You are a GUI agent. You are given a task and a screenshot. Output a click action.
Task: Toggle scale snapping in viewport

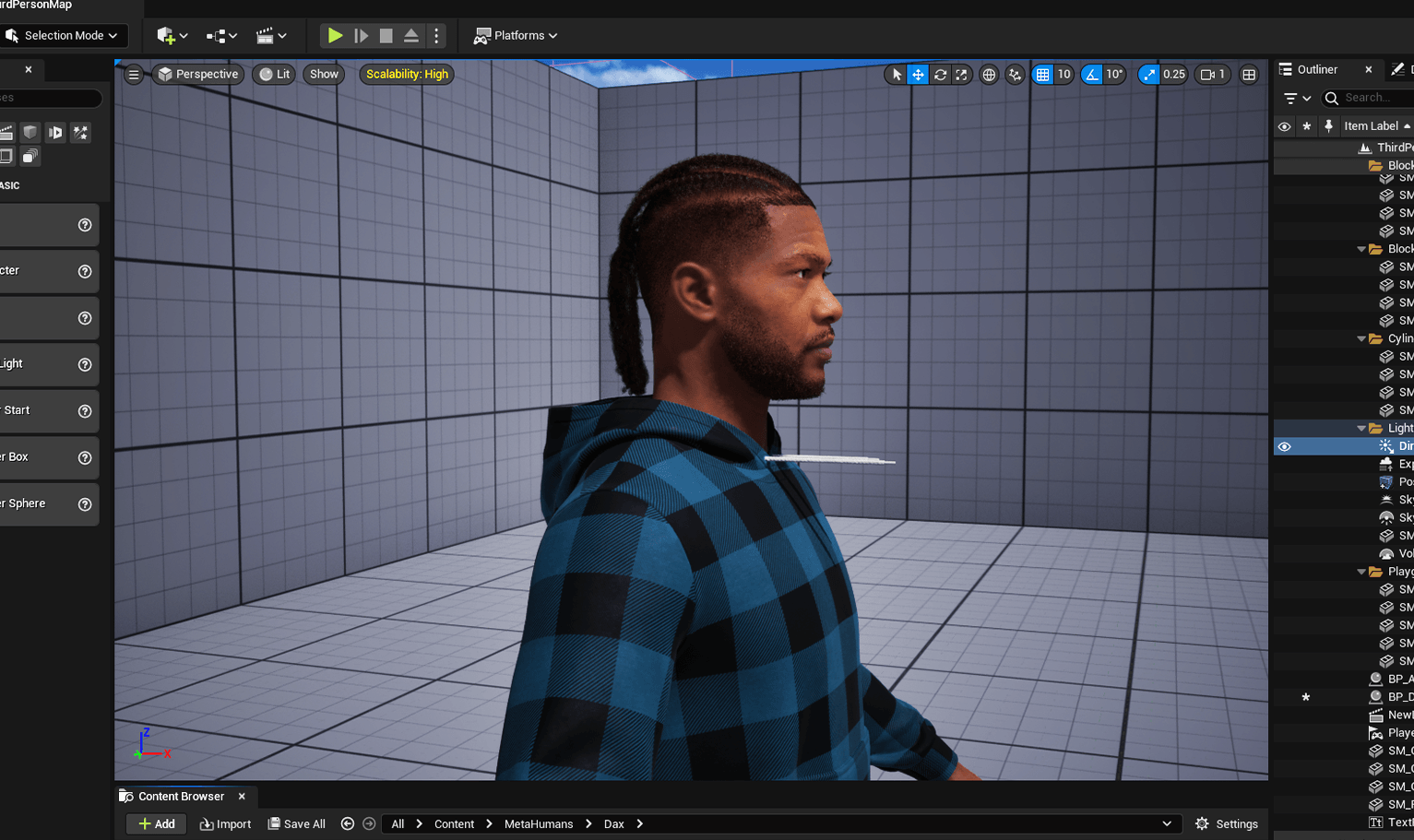[x=1148, y=75]
